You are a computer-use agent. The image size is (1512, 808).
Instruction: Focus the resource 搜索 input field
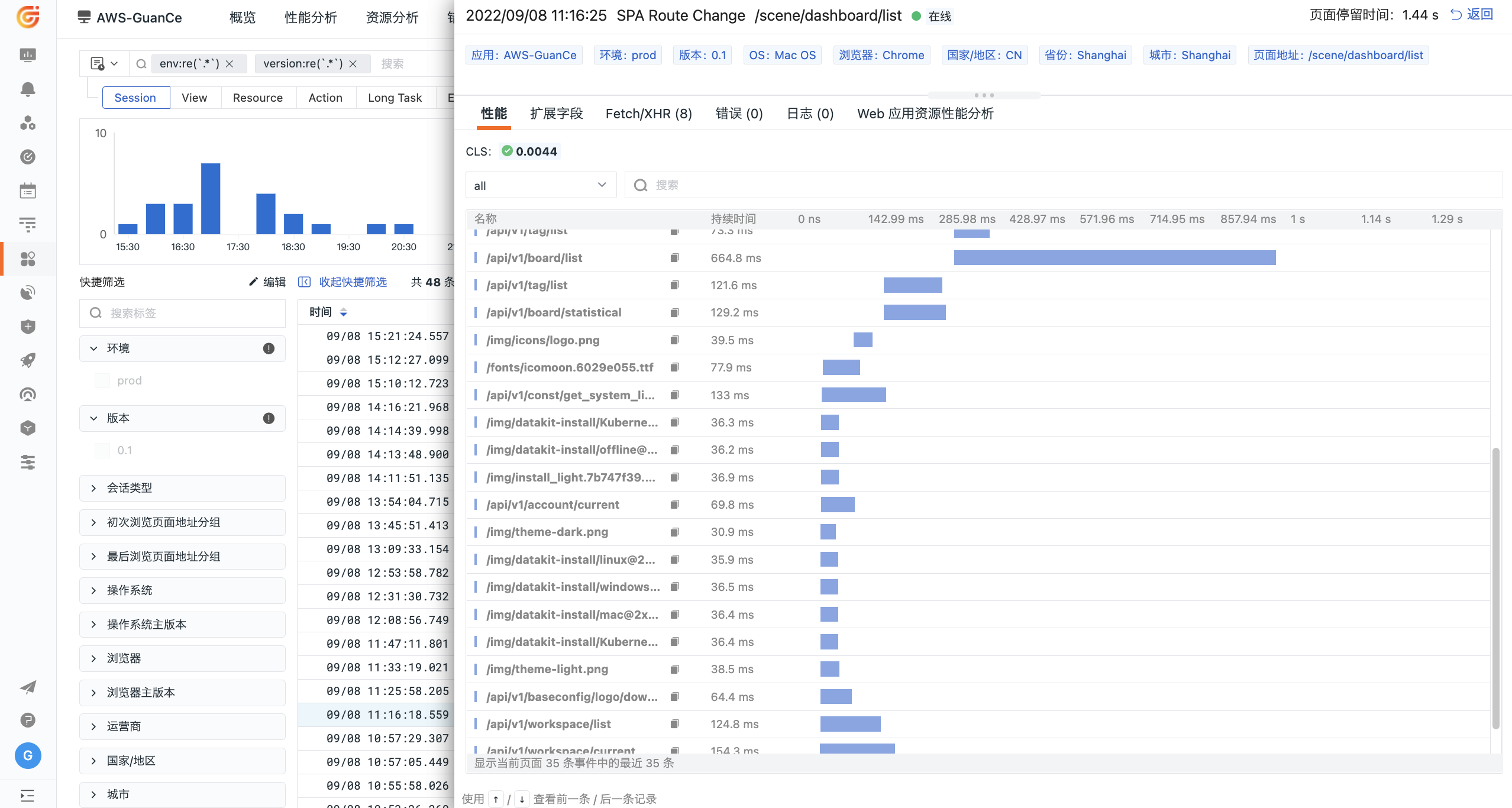[1064, 185]
